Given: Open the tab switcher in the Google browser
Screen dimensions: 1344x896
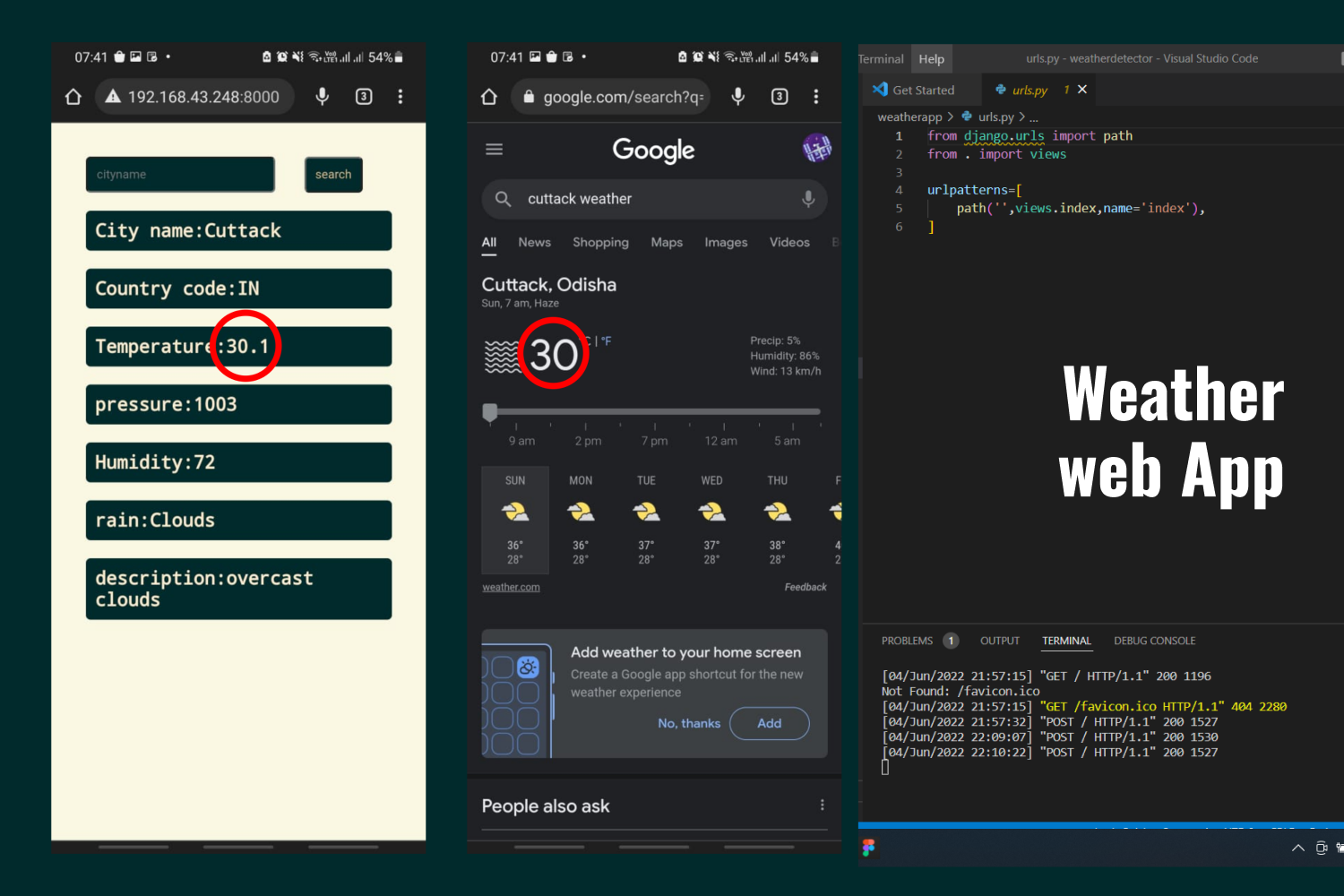Looking at the screenshot, I should [780, 97].
